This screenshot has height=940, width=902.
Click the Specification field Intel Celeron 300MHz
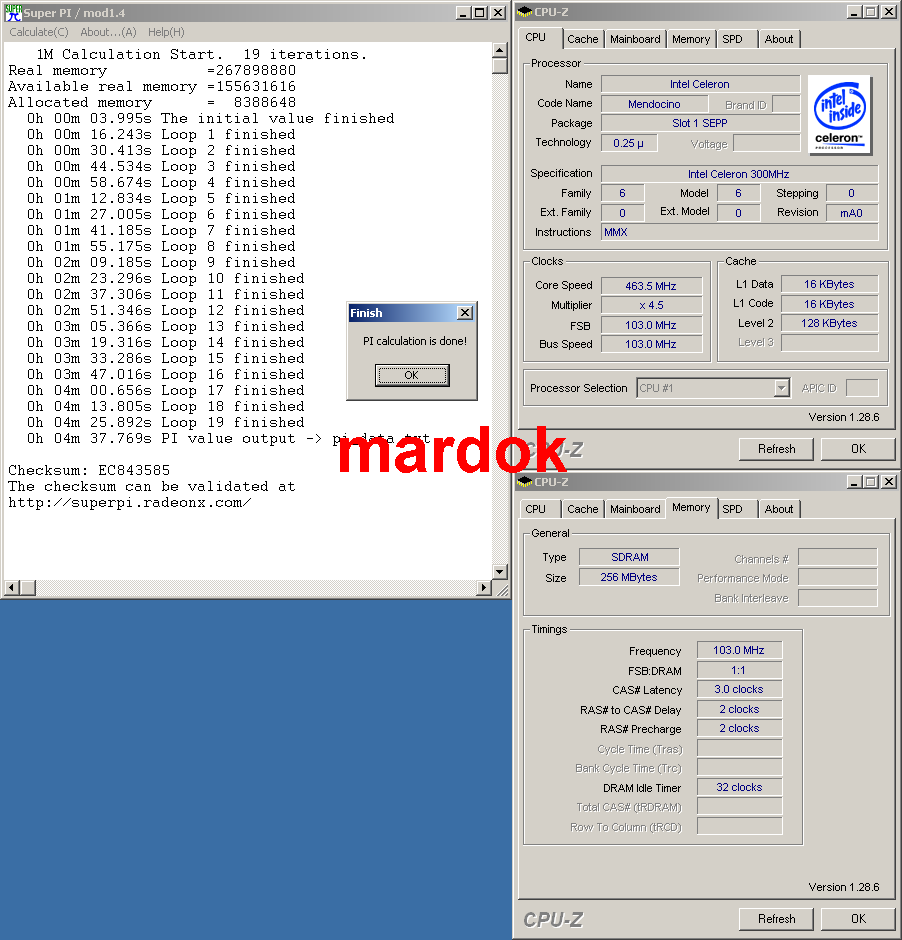pos(739,174)
